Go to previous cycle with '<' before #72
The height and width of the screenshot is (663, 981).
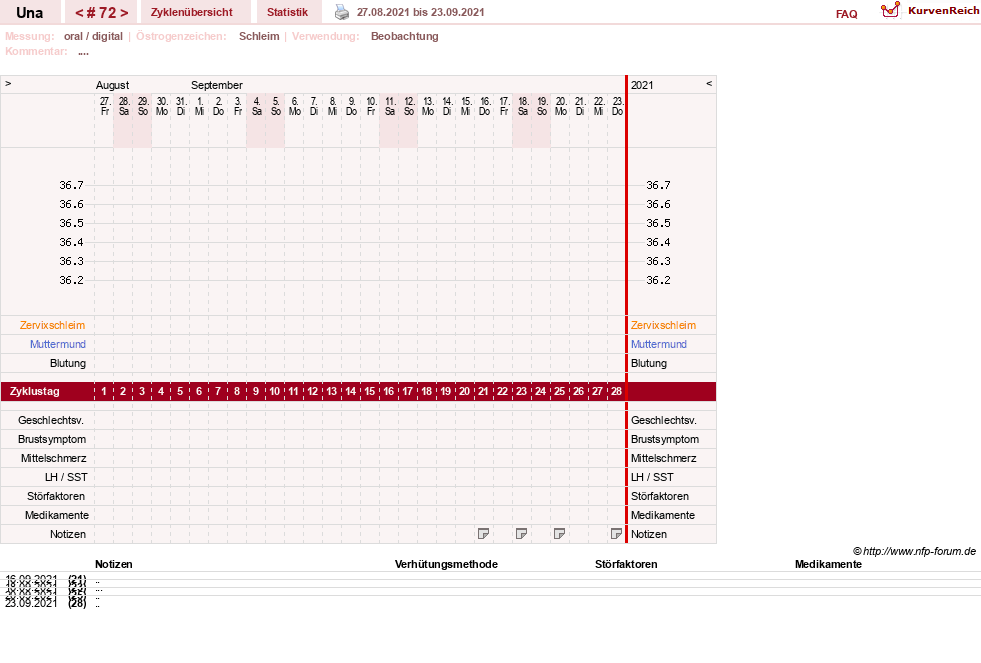pos(79,13)
